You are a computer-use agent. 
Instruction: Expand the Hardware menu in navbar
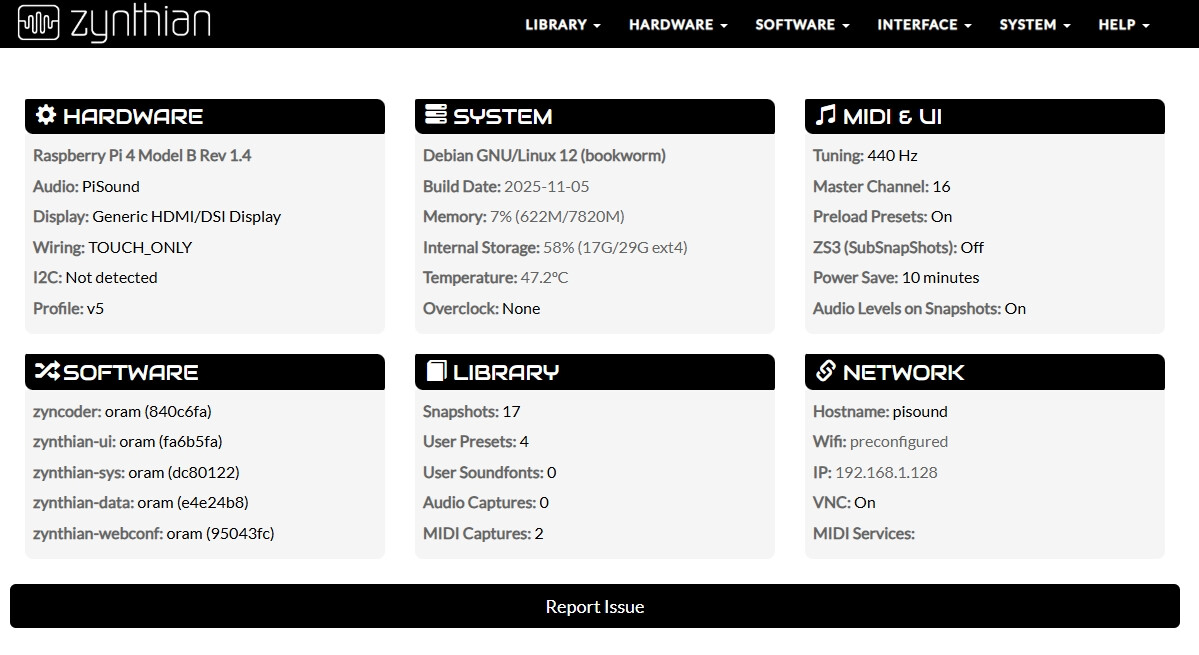(x=677, y=25)
